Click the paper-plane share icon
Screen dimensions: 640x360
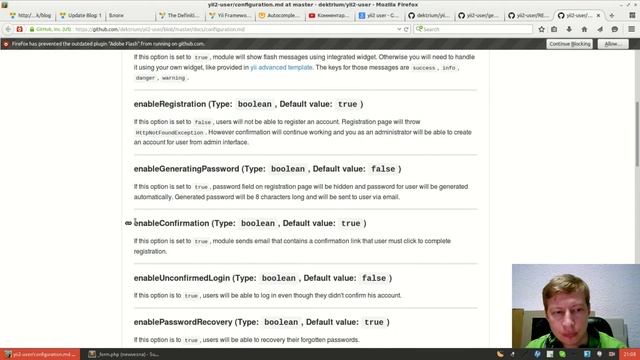tap(600, 29)
